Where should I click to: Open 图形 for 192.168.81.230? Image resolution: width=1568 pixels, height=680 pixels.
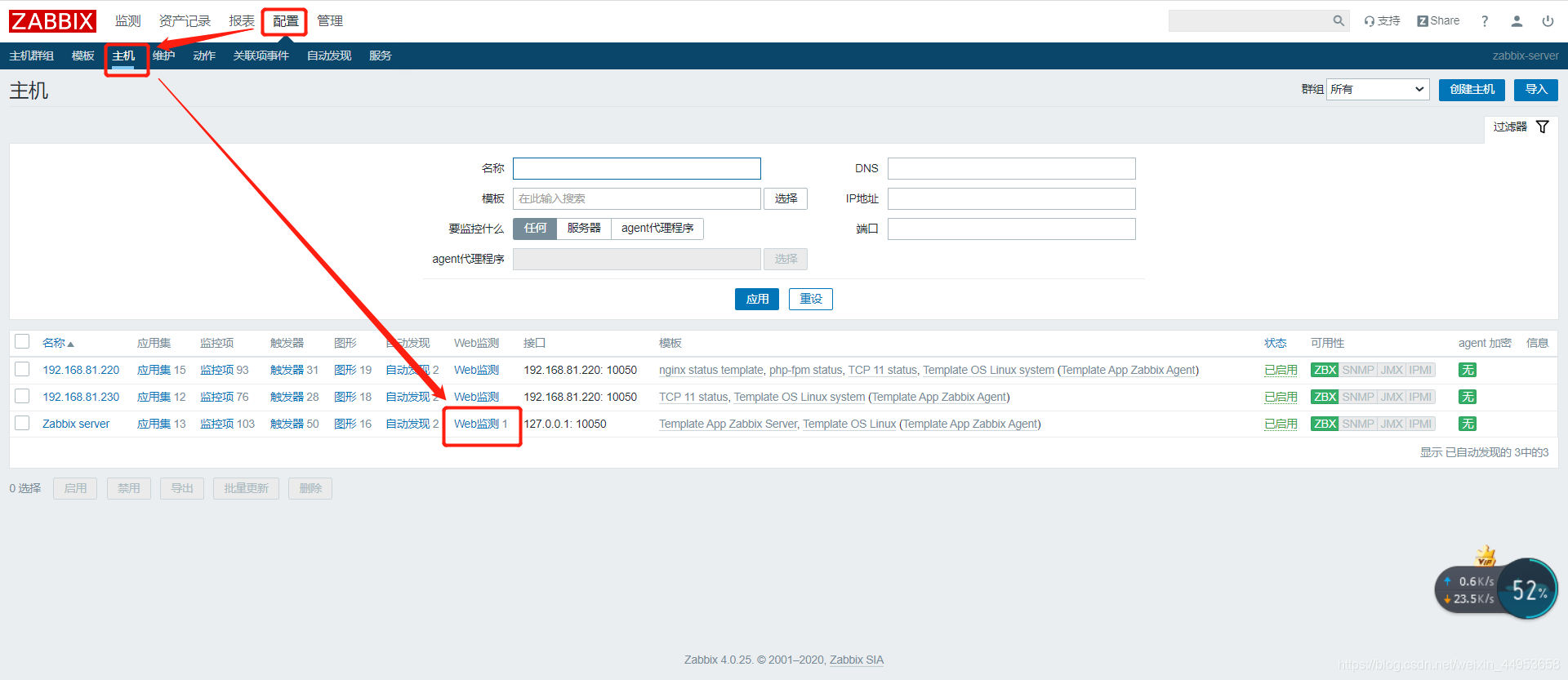[x=345, y=398]
